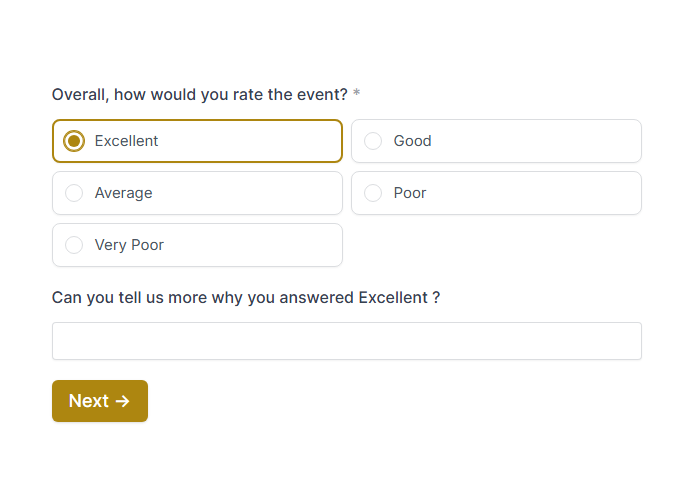Image resolution: width=690 pixels, height=498 pixels.
Task: Focus the empty text field under the follow-up question
Action: coord(346,341)
